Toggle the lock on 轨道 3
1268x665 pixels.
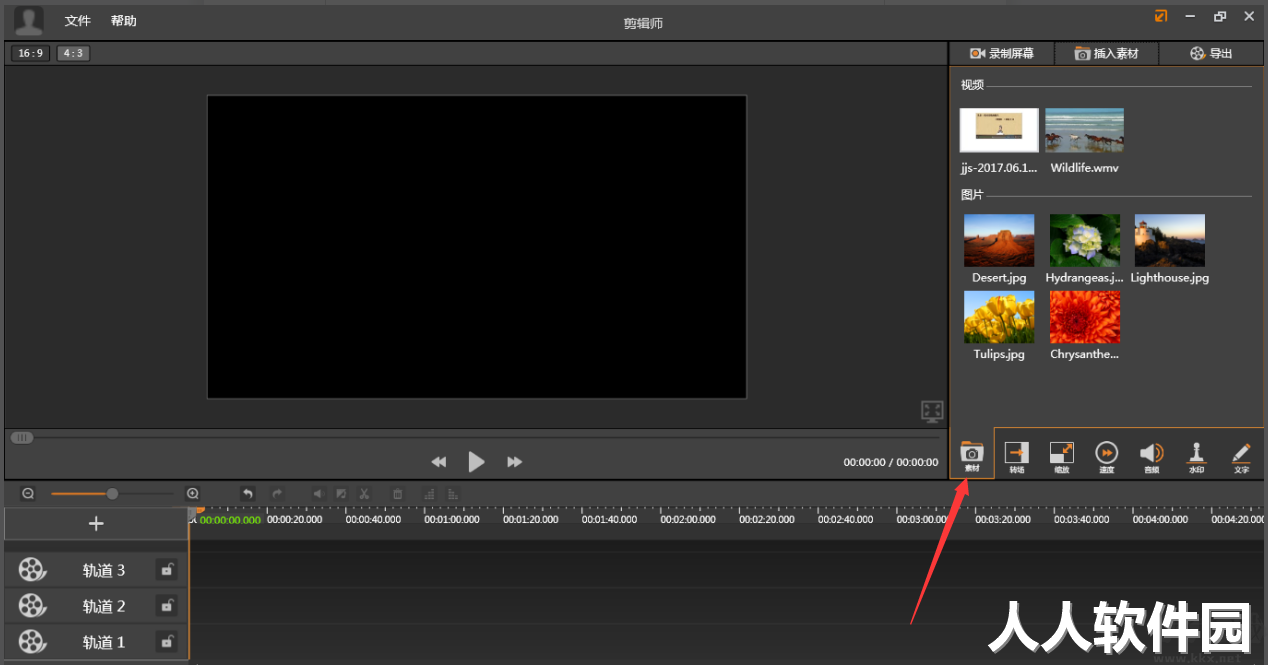pyautogui.click(x=167, y=570)
